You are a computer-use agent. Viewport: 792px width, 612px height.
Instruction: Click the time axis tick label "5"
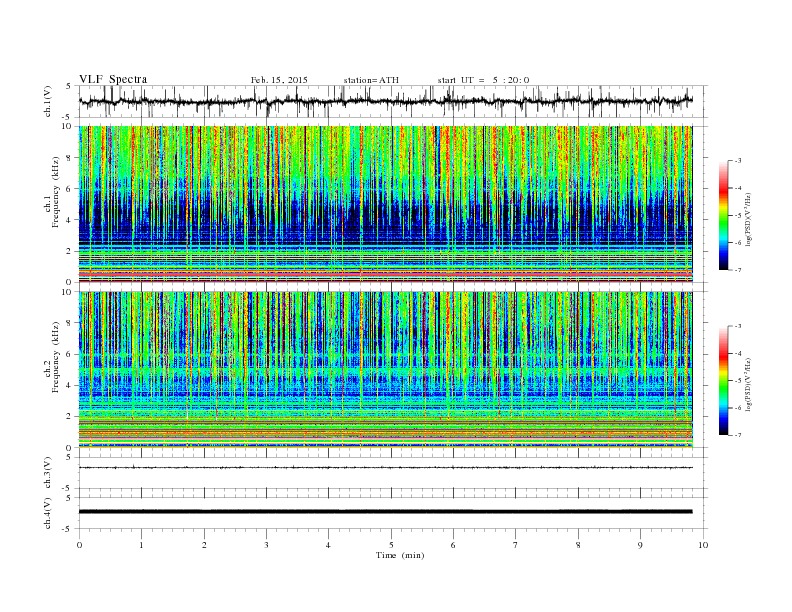(391, 545)
